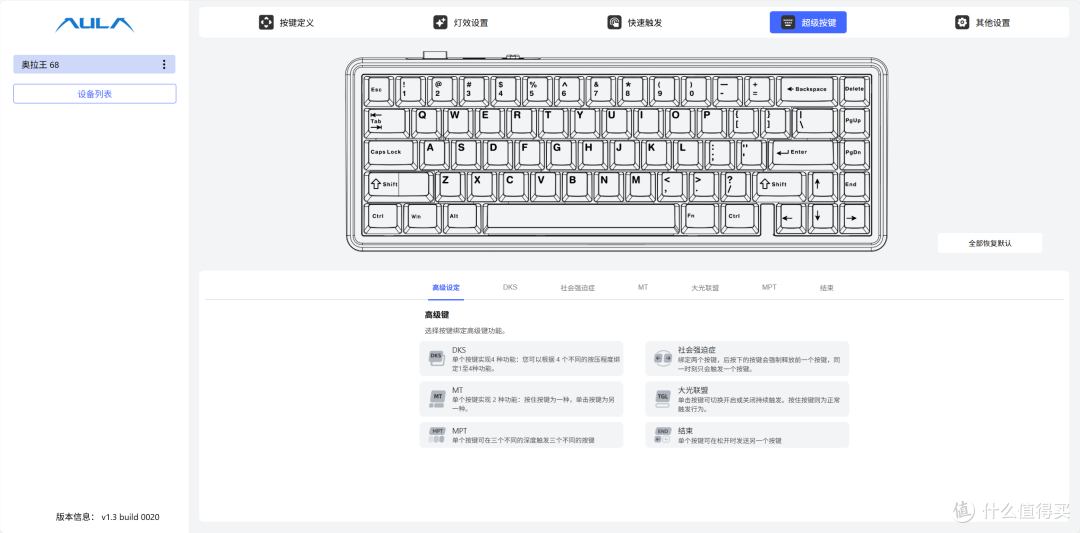Click the 灯效设置 sparkle icon
The image size is (1080, 533).
tap(440, 23)
